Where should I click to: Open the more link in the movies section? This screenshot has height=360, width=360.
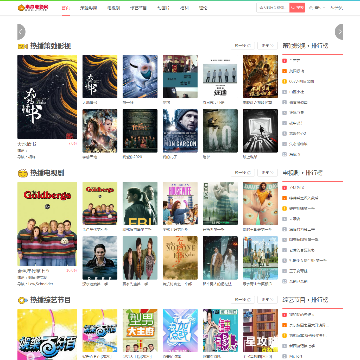point(267,45)
